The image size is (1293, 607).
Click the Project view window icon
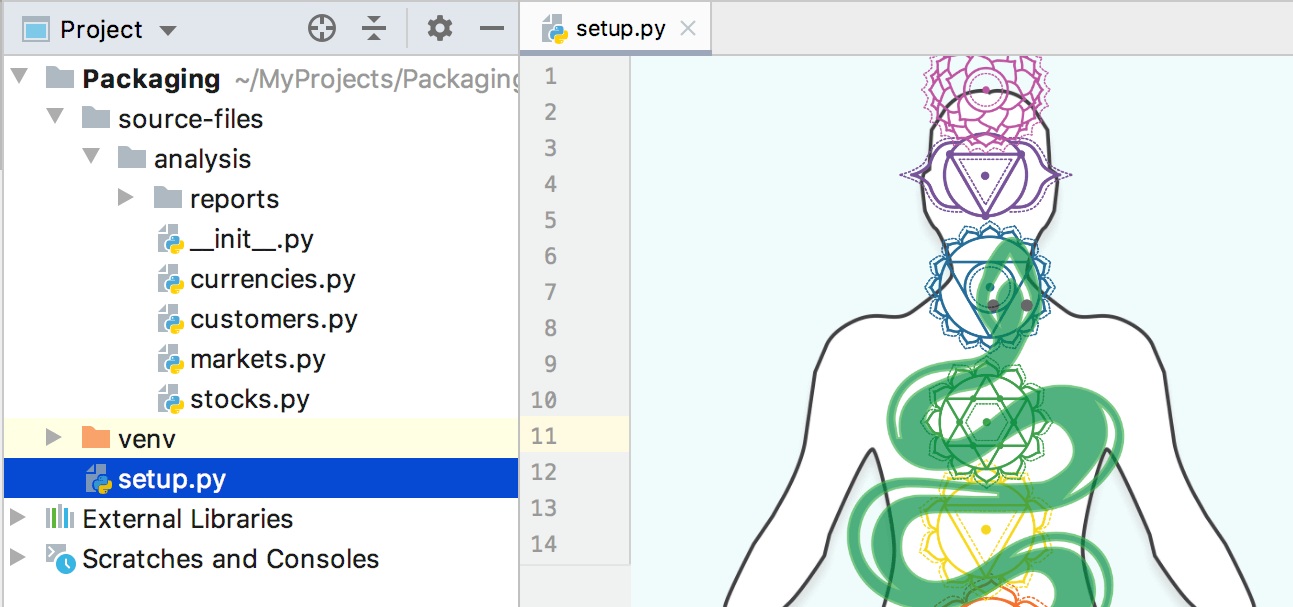(x=36, y=30)
